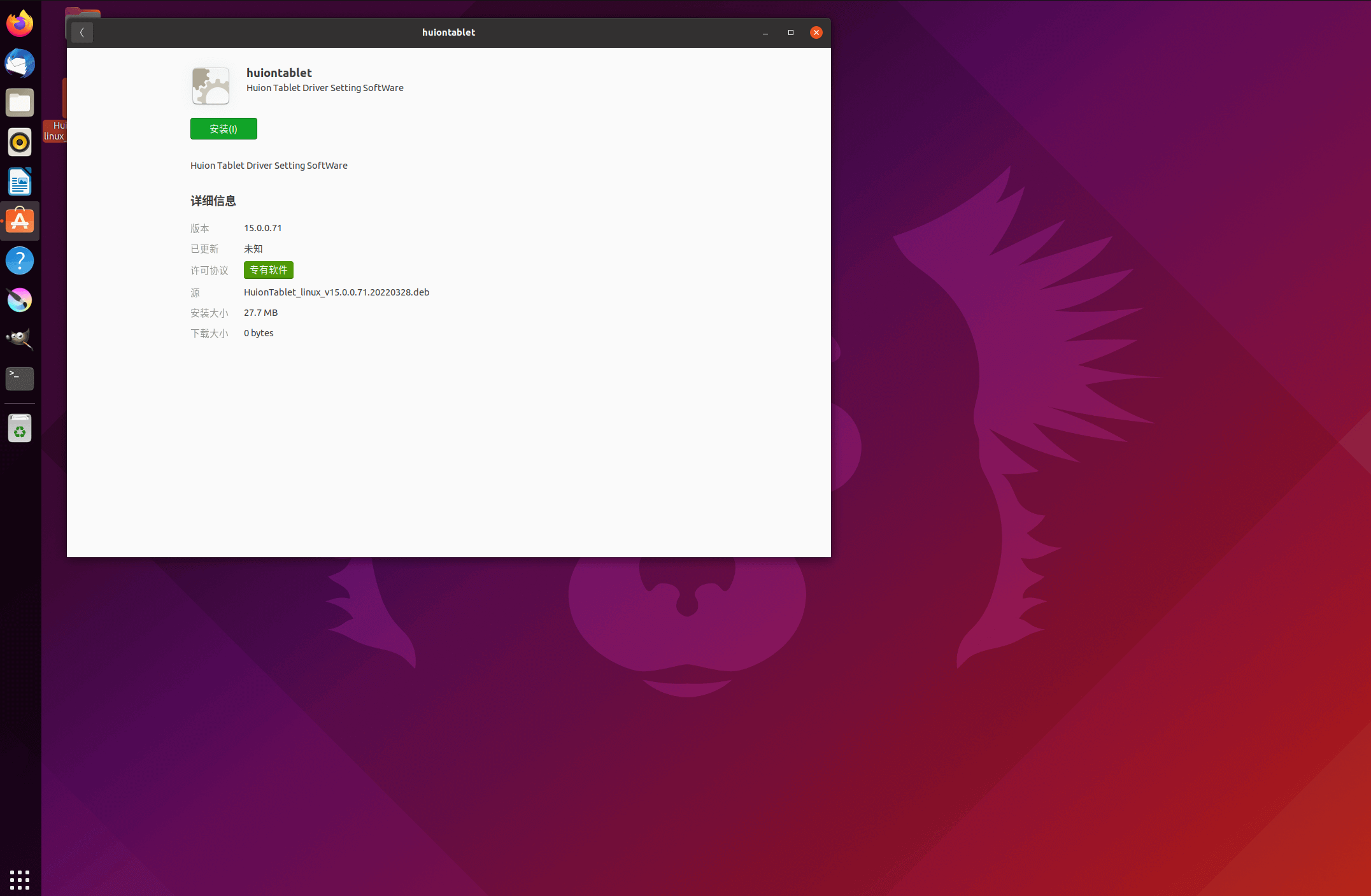Open the Files manager in the dock

tap(20, 103)
